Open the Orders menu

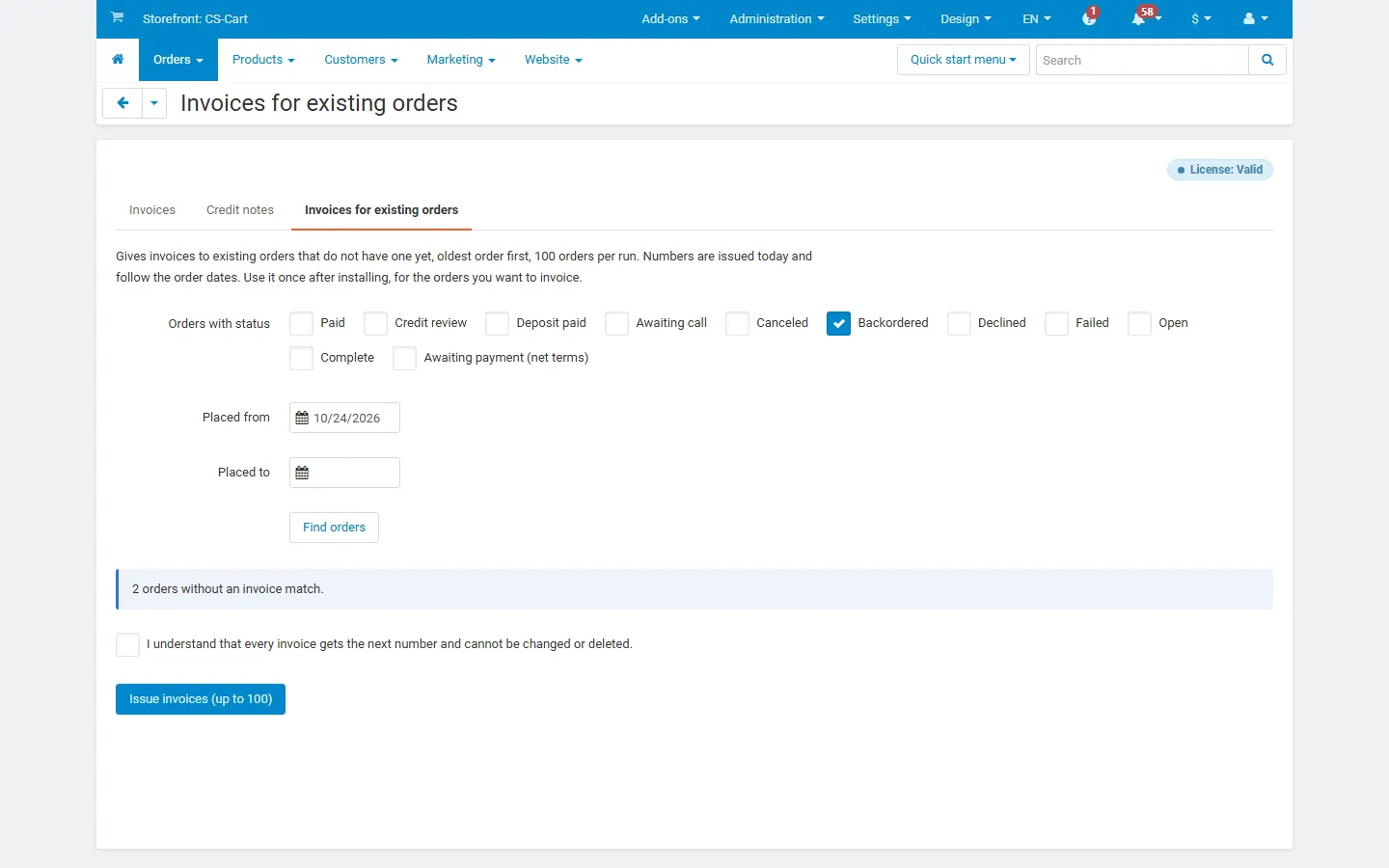tap(178, 60)
